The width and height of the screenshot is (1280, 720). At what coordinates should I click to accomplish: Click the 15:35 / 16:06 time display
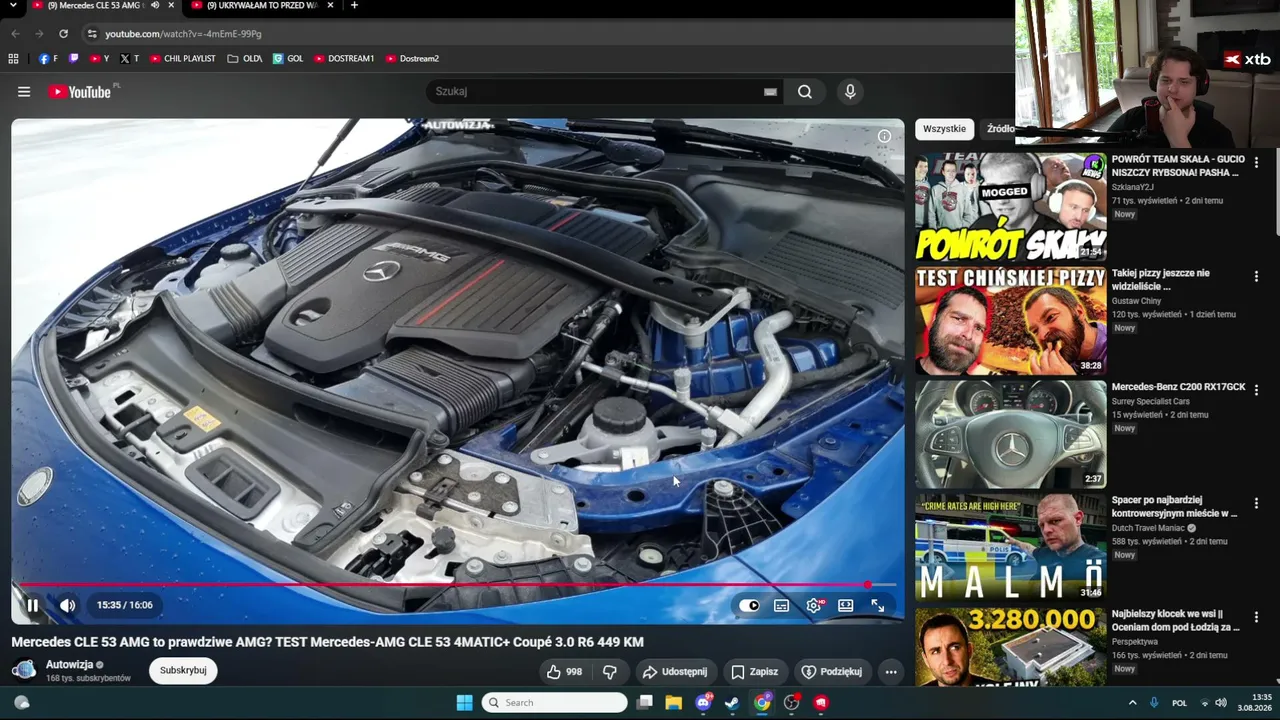tap(125, 605)
